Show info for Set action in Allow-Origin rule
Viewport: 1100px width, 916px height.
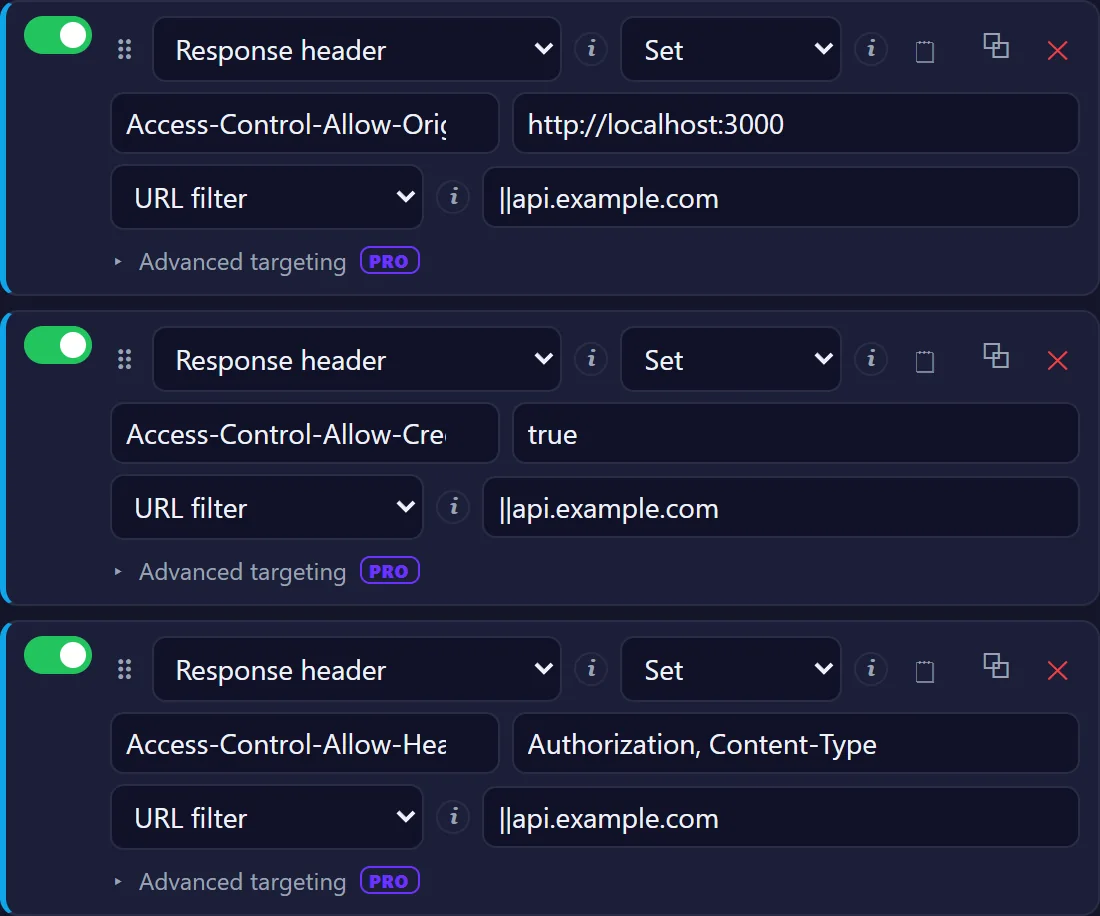point(871,48)
